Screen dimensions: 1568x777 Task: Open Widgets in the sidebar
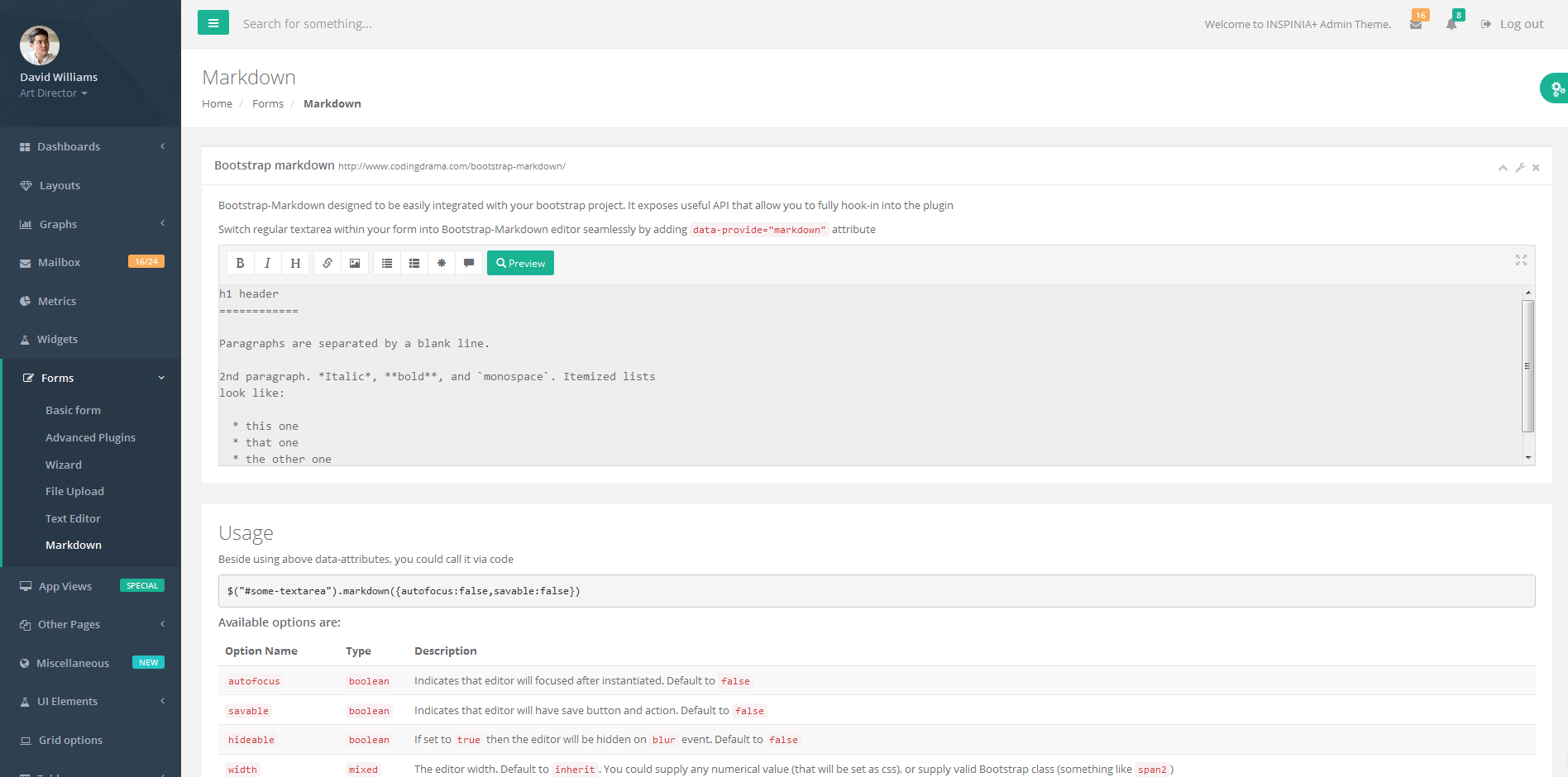tap(91, 339)
